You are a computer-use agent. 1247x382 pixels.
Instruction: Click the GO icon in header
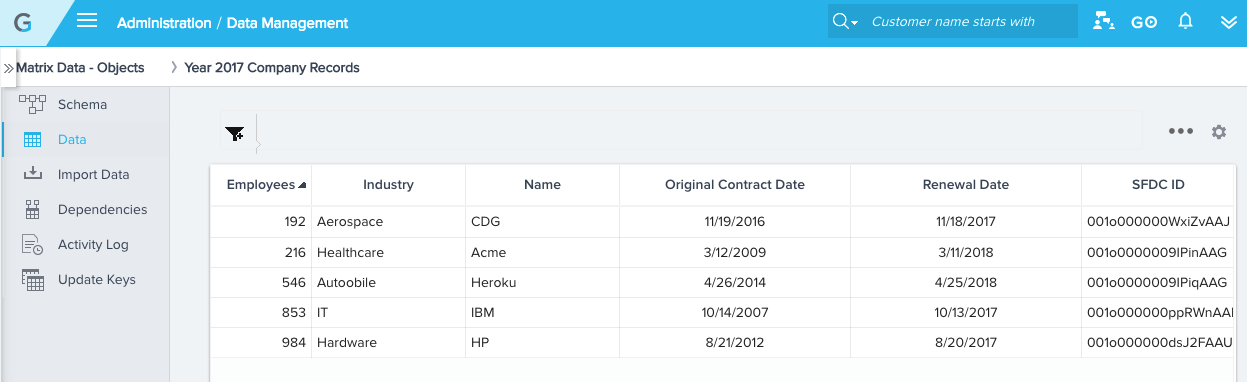pyautogui.click(x=1144, y=22)
